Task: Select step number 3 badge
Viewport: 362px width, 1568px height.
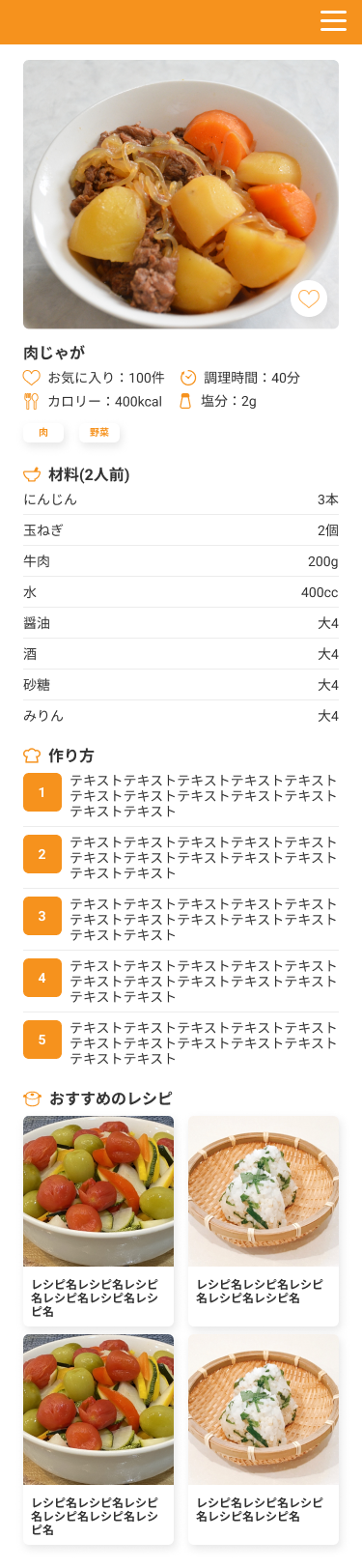Action: point(42,916)
